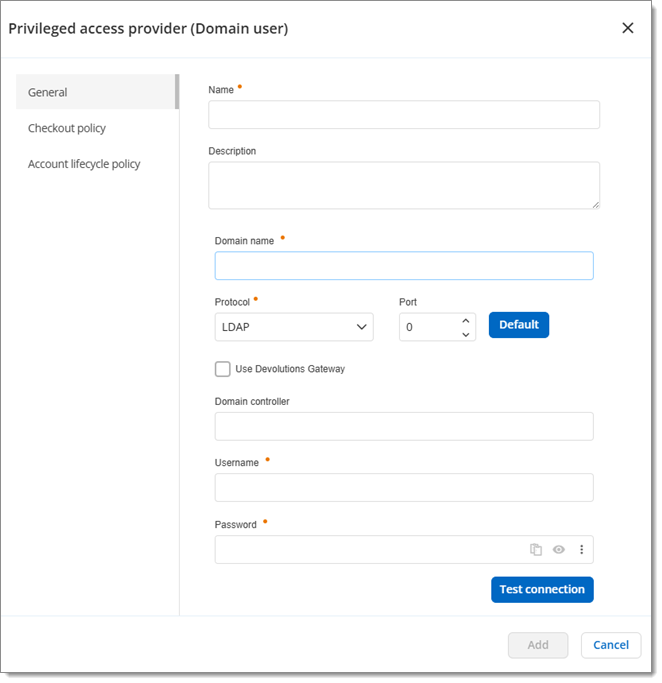This screenshot has height=683, width=662.
Task: Focus the Domain name field
Action: coord(404,266)
